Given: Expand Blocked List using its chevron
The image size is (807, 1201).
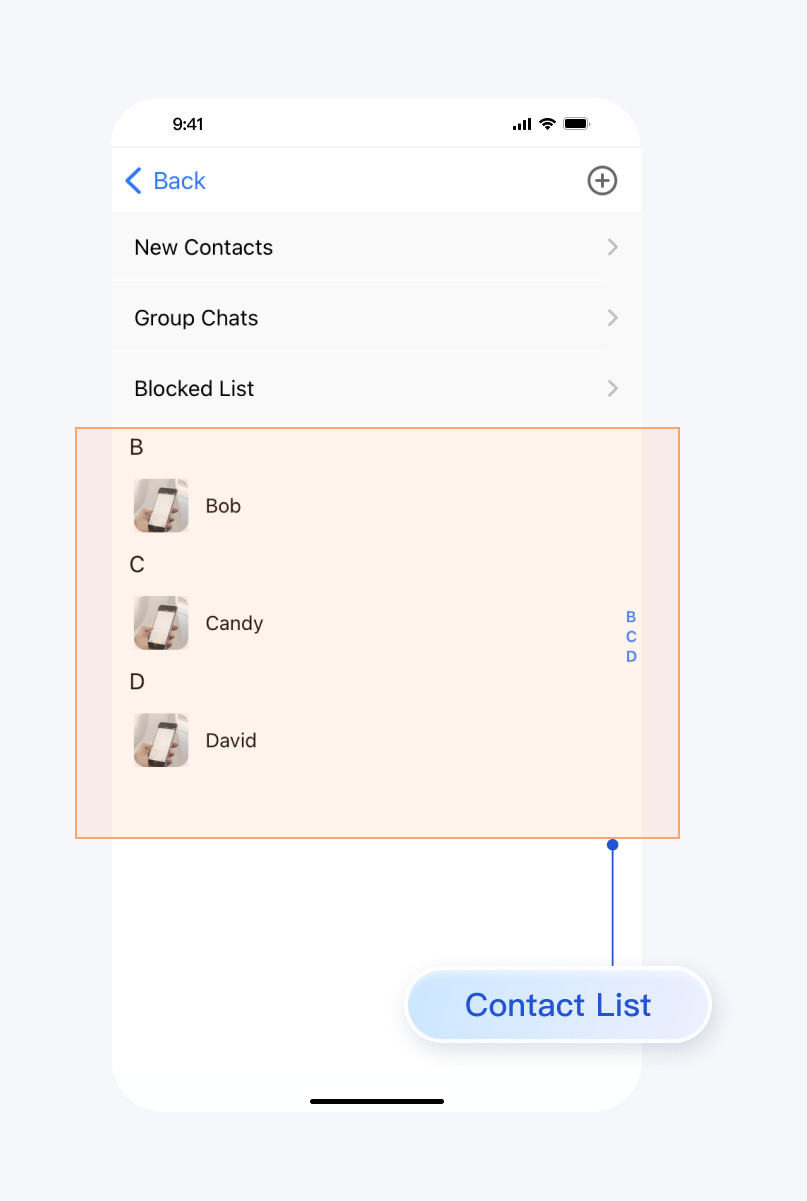Looking at the screenshot, I should click(x=612, y=388).
